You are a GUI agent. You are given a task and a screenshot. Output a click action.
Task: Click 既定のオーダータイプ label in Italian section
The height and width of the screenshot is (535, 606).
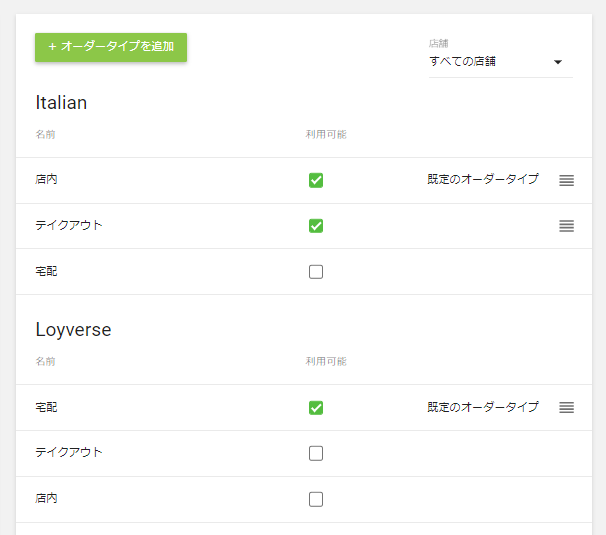[x=483, y=180]
